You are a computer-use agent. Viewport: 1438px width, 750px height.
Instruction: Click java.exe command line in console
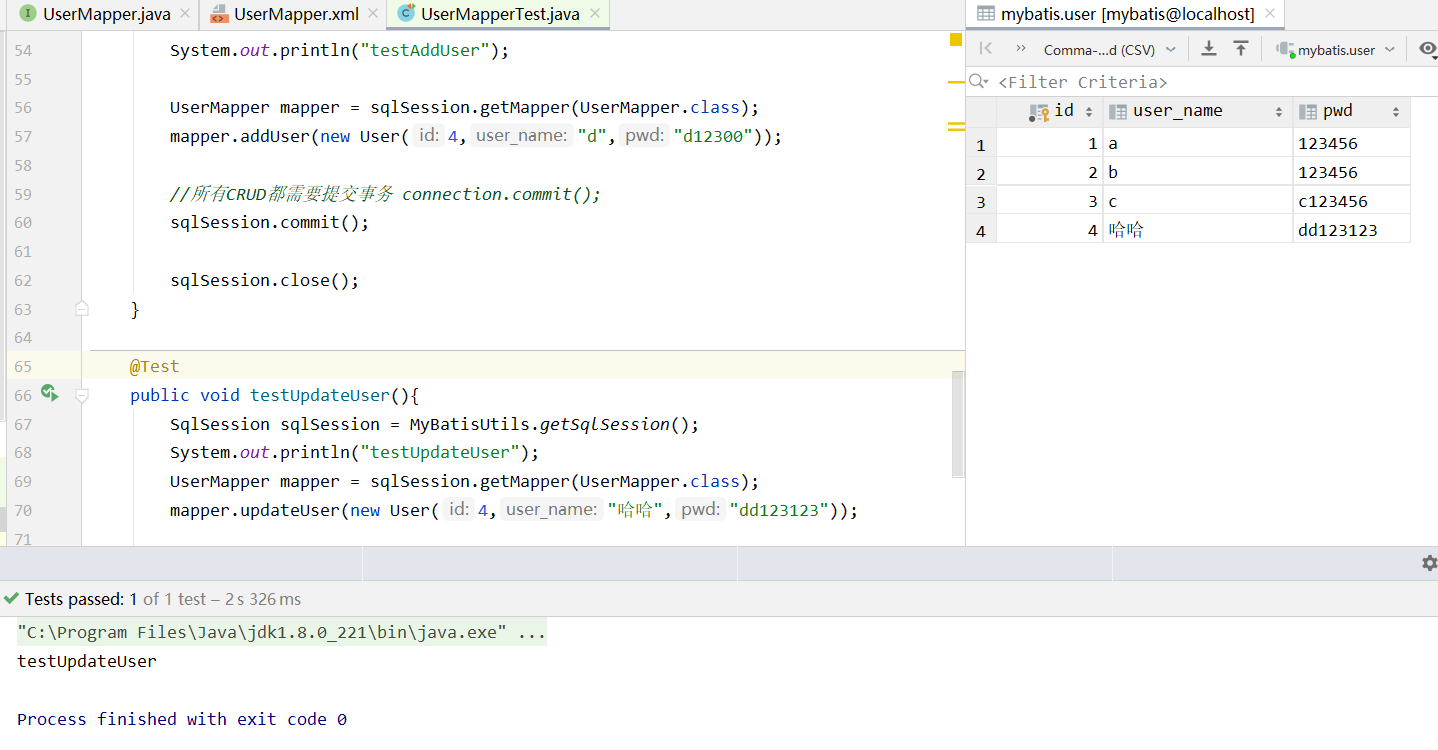tap(281, 633)
